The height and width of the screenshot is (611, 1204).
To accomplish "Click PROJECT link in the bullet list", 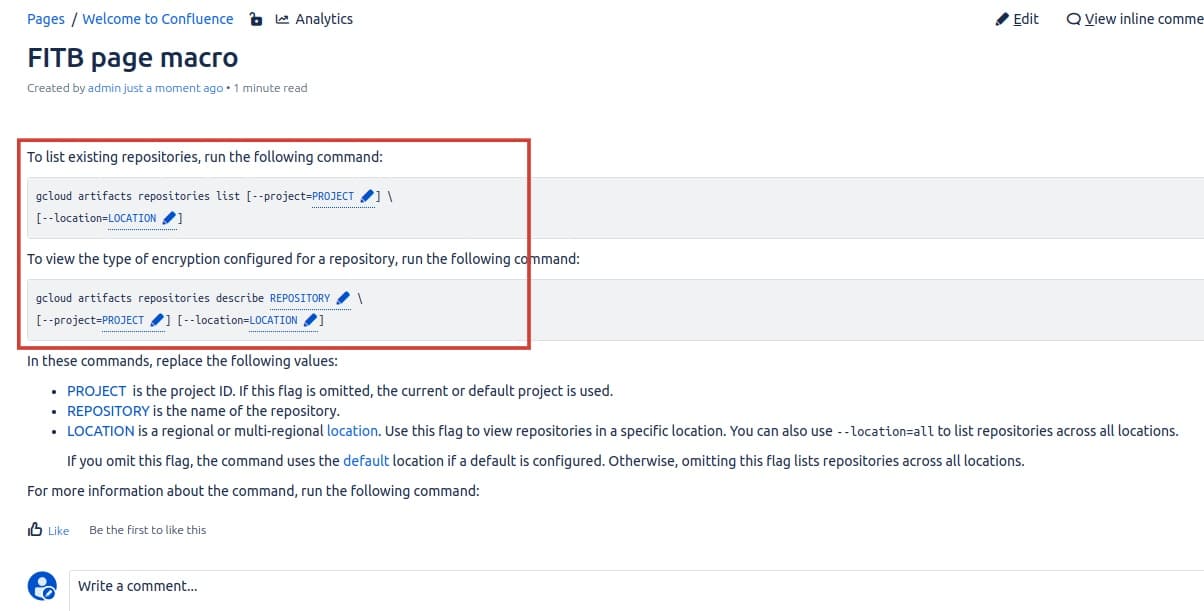I will tap(96, 391).
